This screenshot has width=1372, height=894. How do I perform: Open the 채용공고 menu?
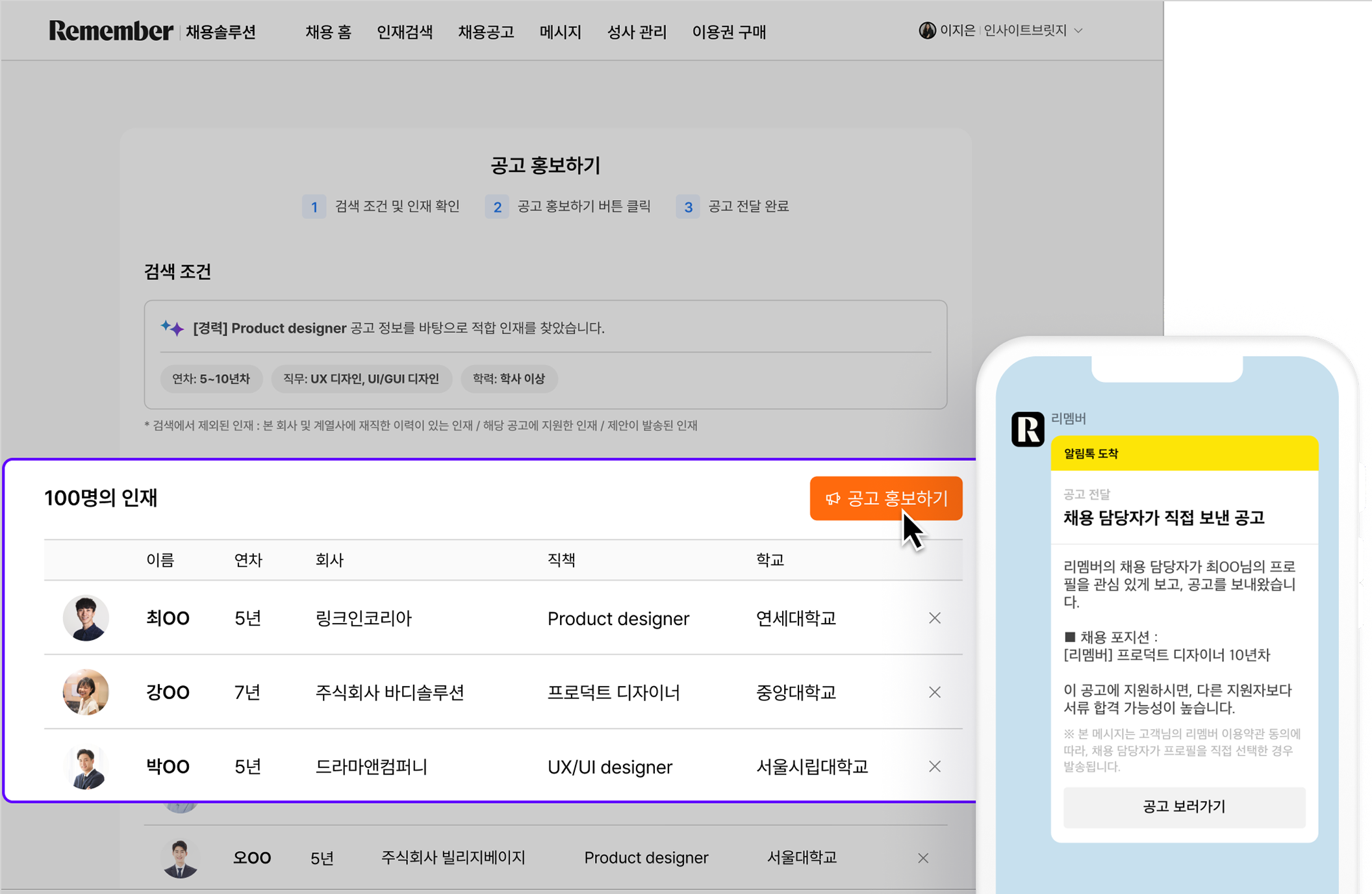tap(486, 32)
